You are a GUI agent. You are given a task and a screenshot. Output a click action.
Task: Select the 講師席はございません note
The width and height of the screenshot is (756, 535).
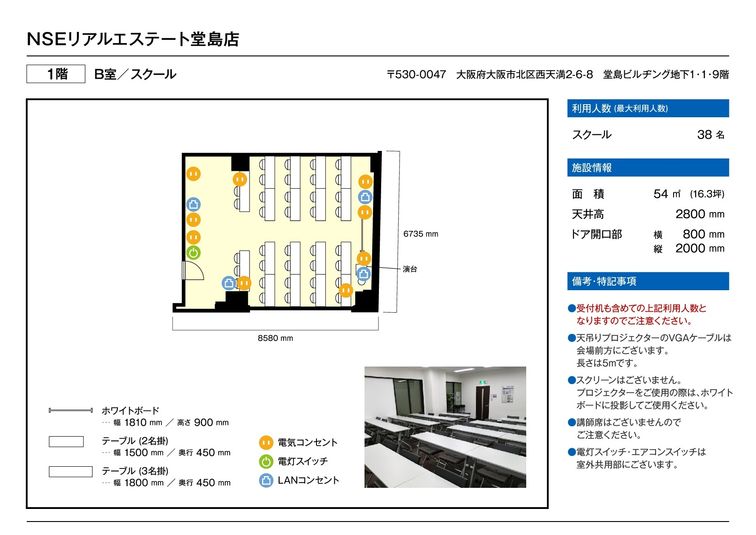click(625, 428)
